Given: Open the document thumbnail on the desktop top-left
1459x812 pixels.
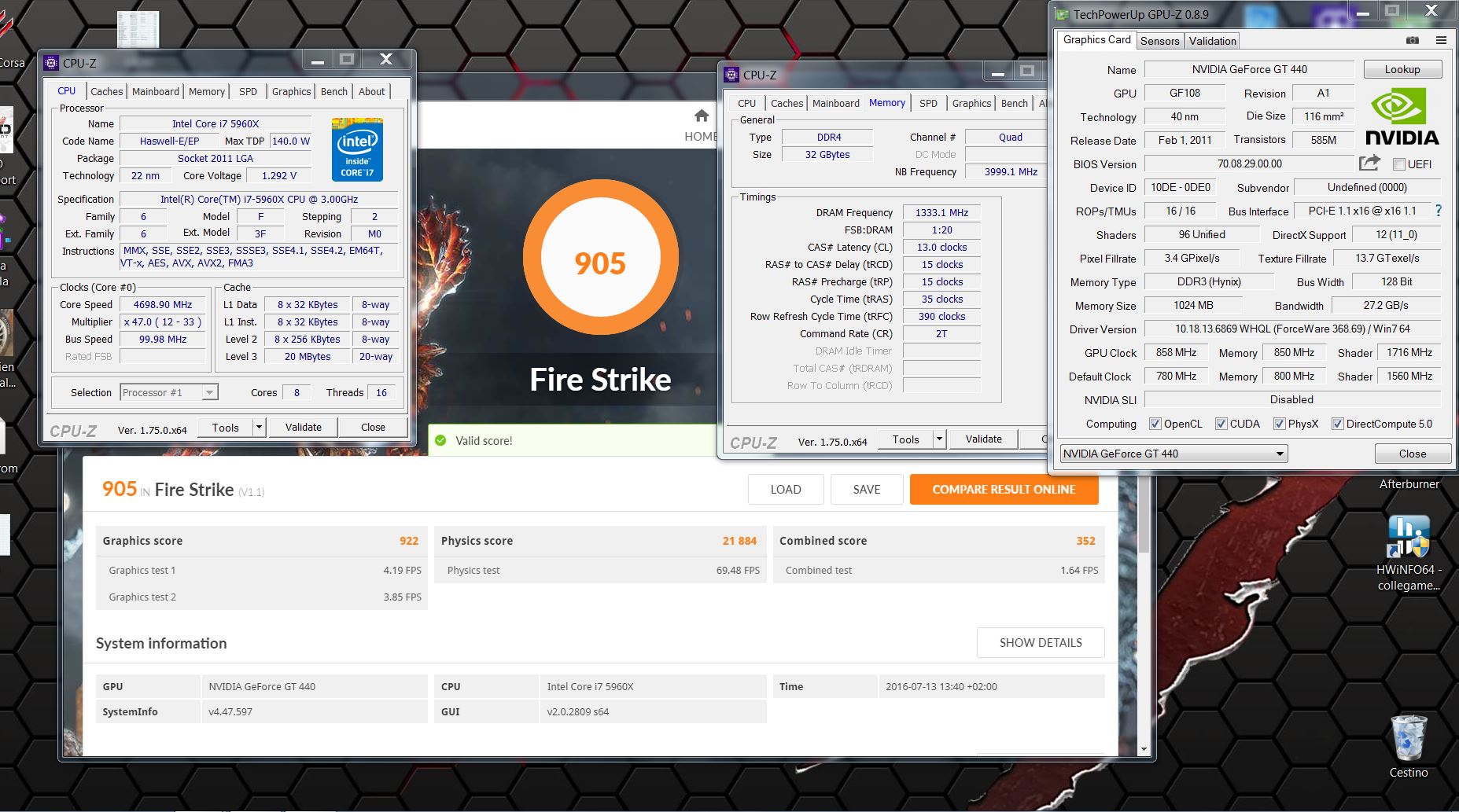Looking at the screenshot, I should [x=138, y=29].
